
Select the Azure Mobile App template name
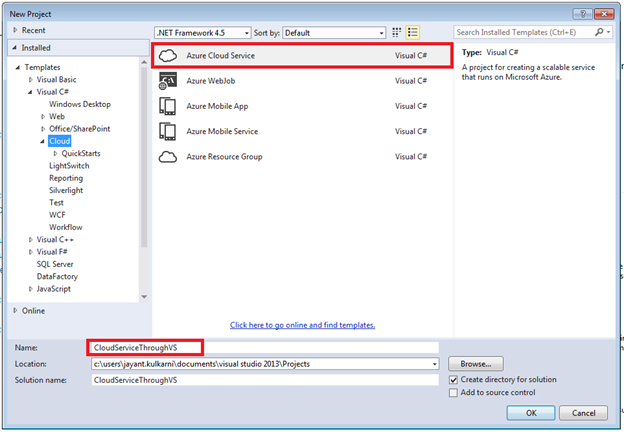pyautogui.click(x=217, y=106)
